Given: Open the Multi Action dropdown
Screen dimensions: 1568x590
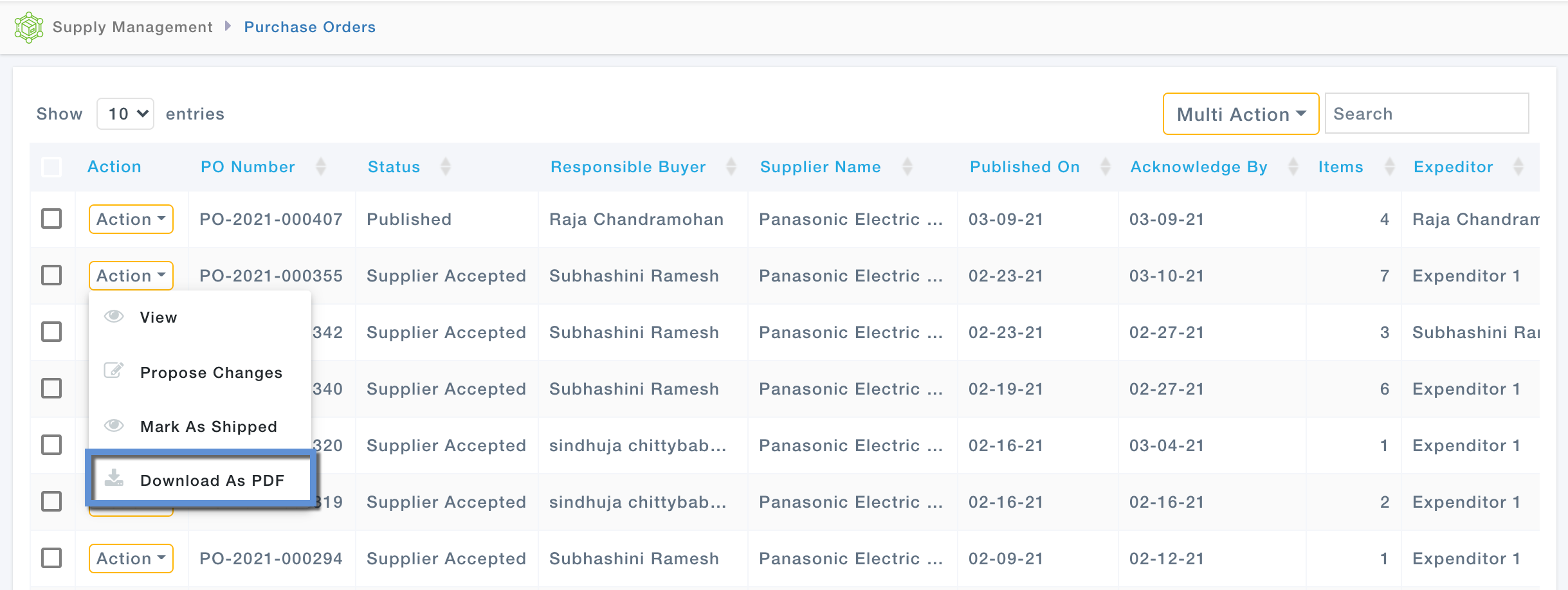Looking at the screenshot, I should [1241, 114].
